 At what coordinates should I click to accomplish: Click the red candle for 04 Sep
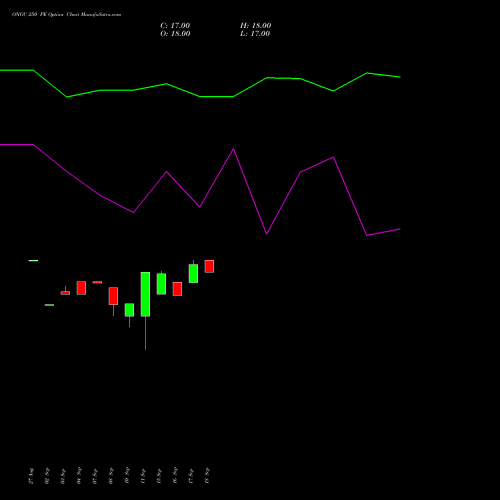click(x=81, y=288)
